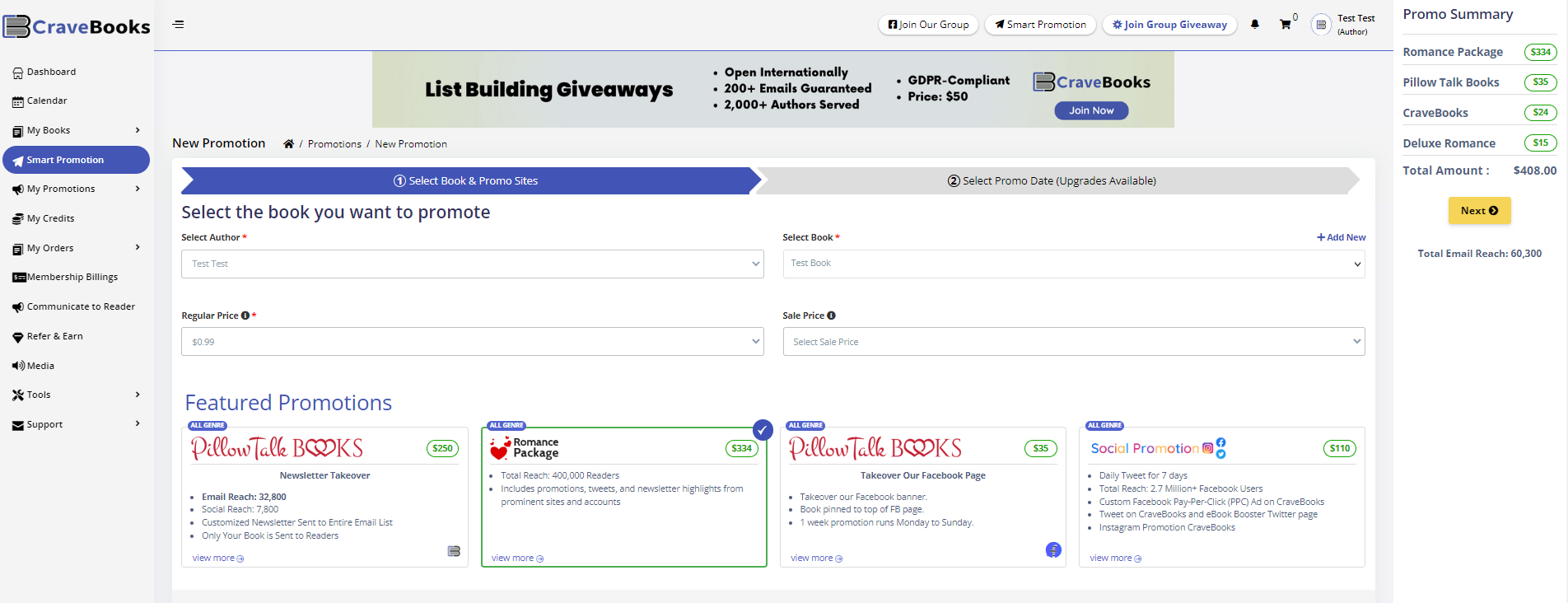Click the Next button
1568x603 pixels.
pyautogui.click(x=1479, y=211)
